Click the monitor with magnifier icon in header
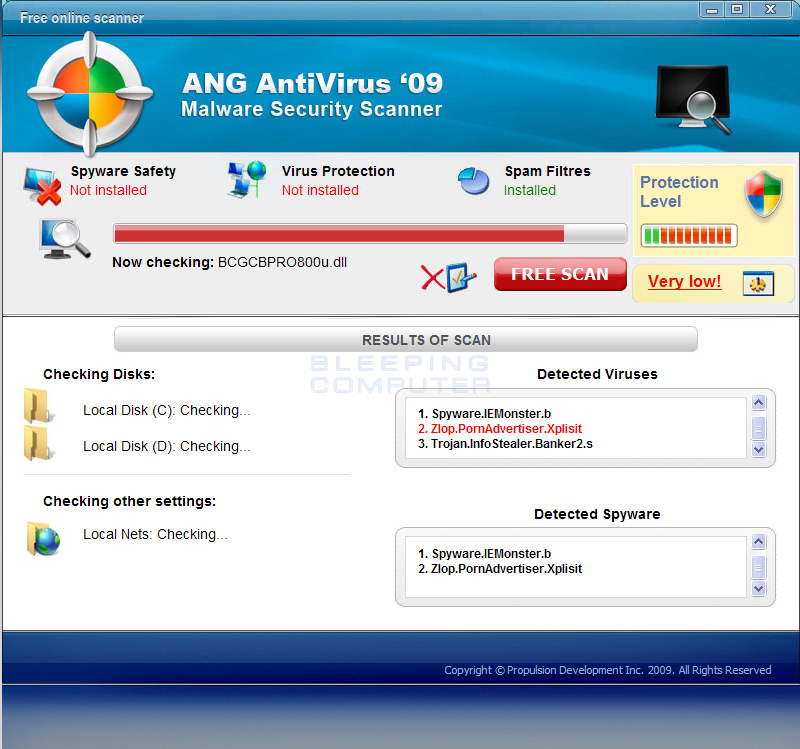 click(694, 99)
